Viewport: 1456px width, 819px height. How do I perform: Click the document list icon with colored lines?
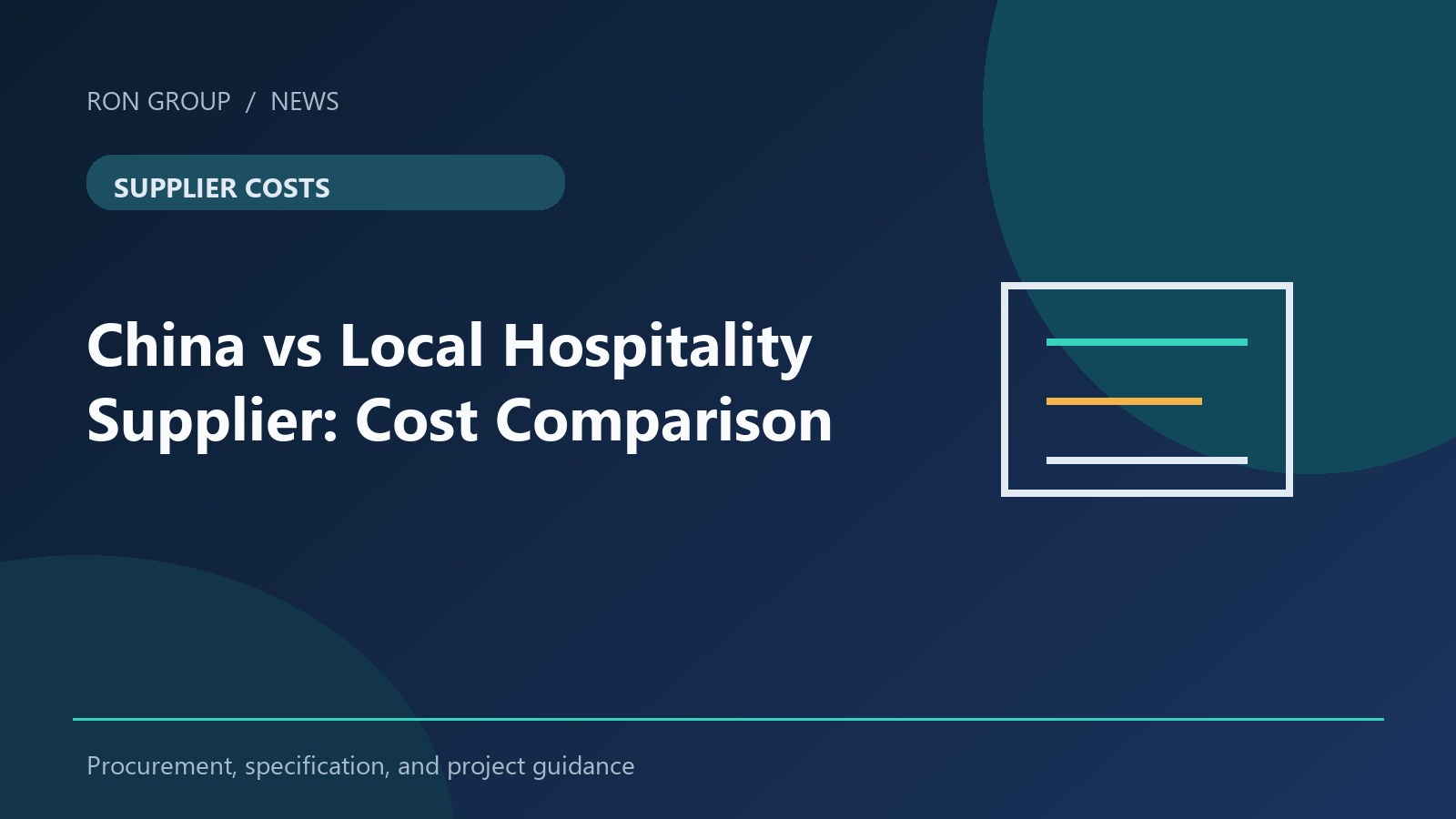tap(1147, 389)
